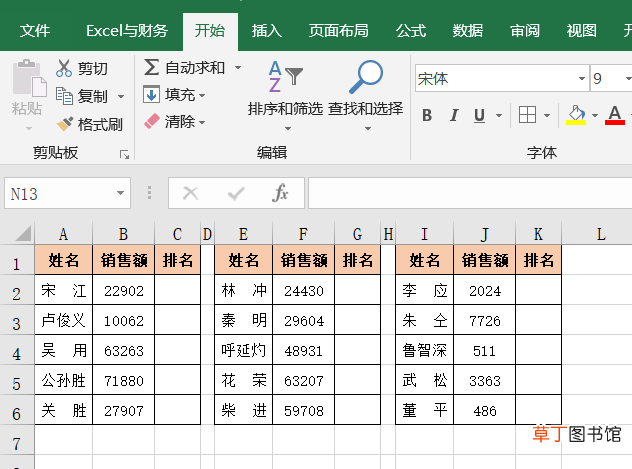Toggle Underline formatting
The image size is (632, 469).
pos(479,115)
